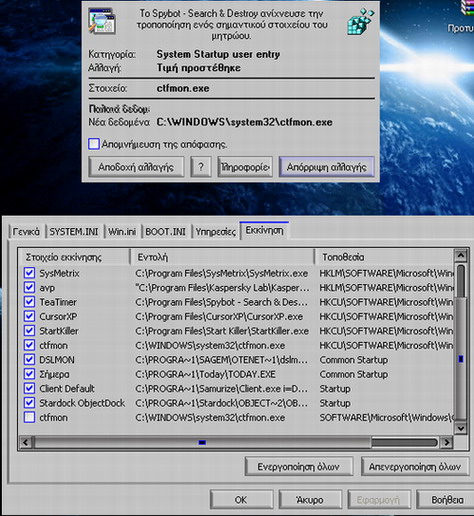474x516 pixels.
Task: Open the SYSTEM.INI tab
Action: click(74, 232)
